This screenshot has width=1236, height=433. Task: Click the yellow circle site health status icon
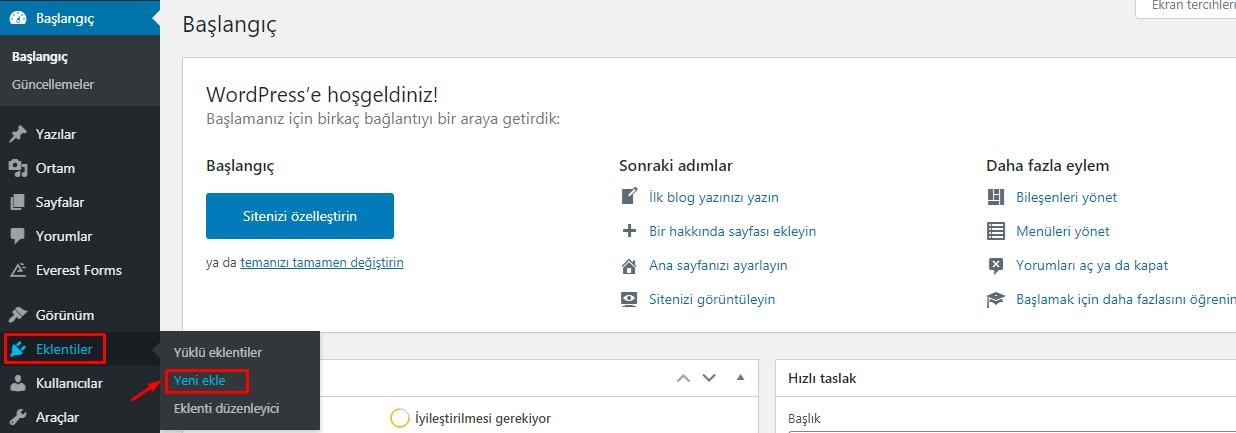pyautogui.click(x=399, y=418)
